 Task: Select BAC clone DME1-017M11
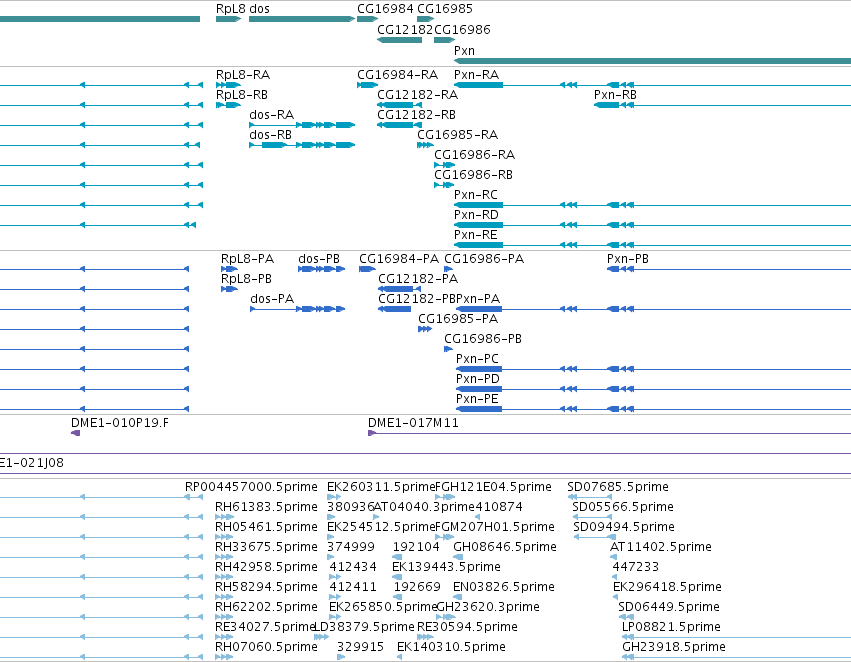(412, 423)
